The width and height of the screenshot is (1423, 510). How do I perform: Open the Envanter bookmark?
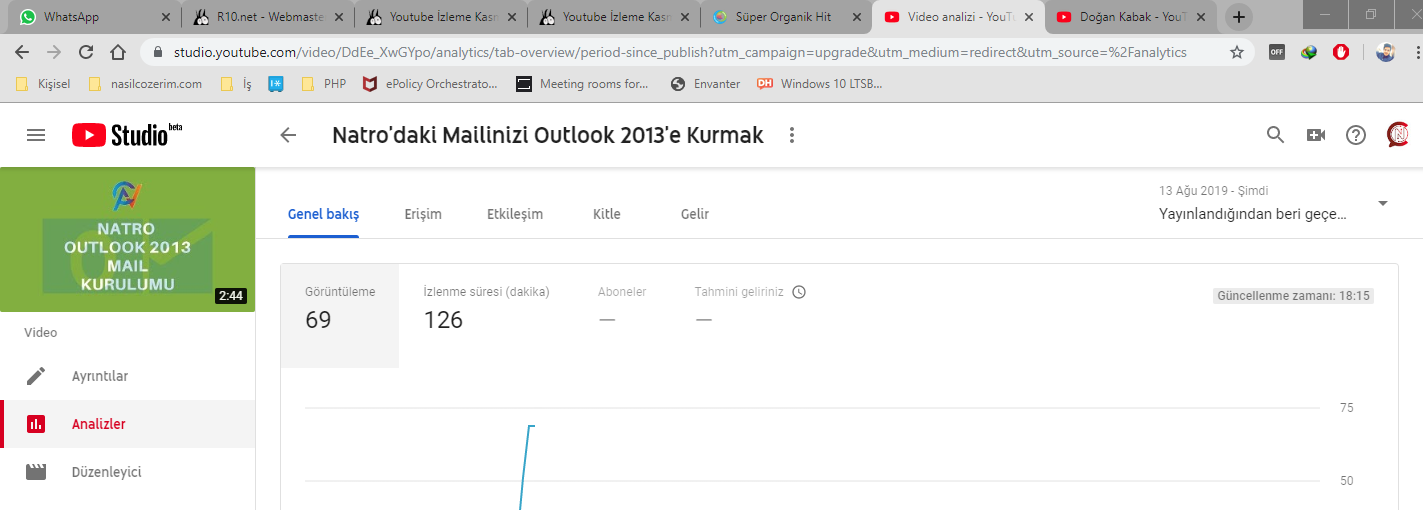click(x=706, y=84)
